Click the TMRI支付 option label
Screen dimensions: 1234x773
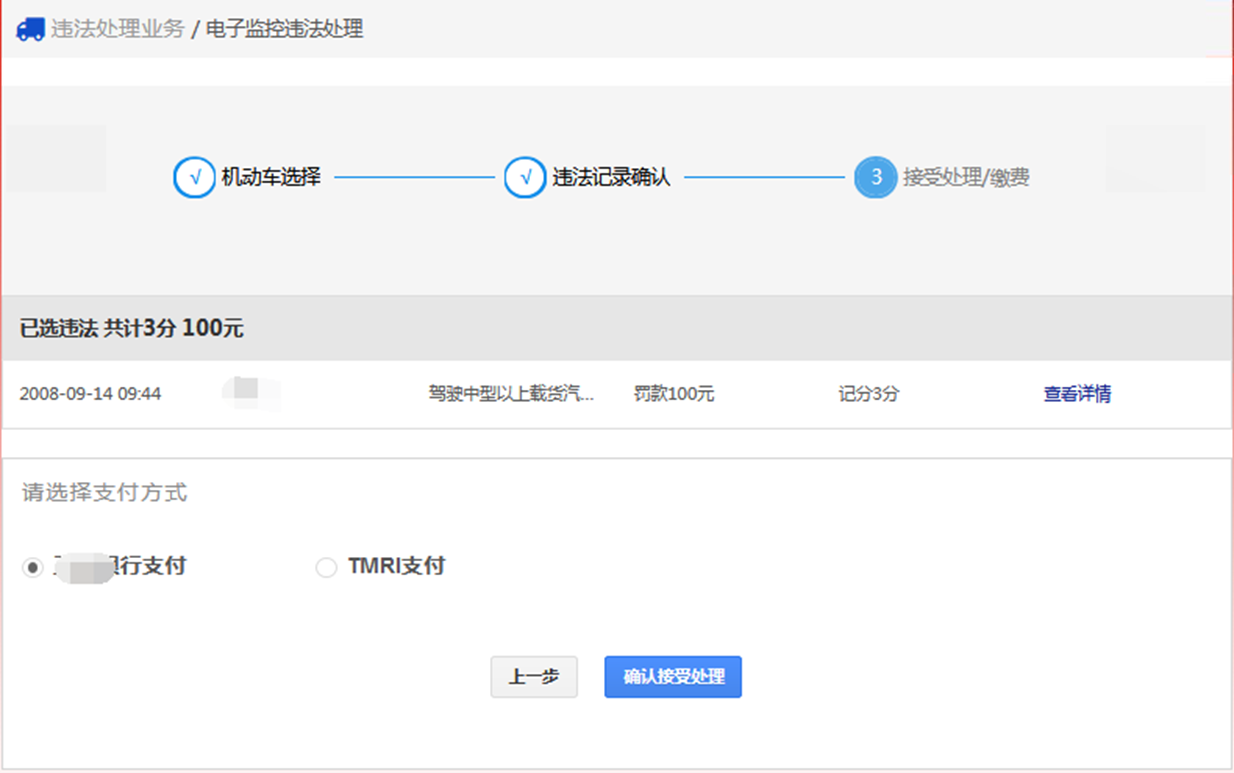point(396,566)
